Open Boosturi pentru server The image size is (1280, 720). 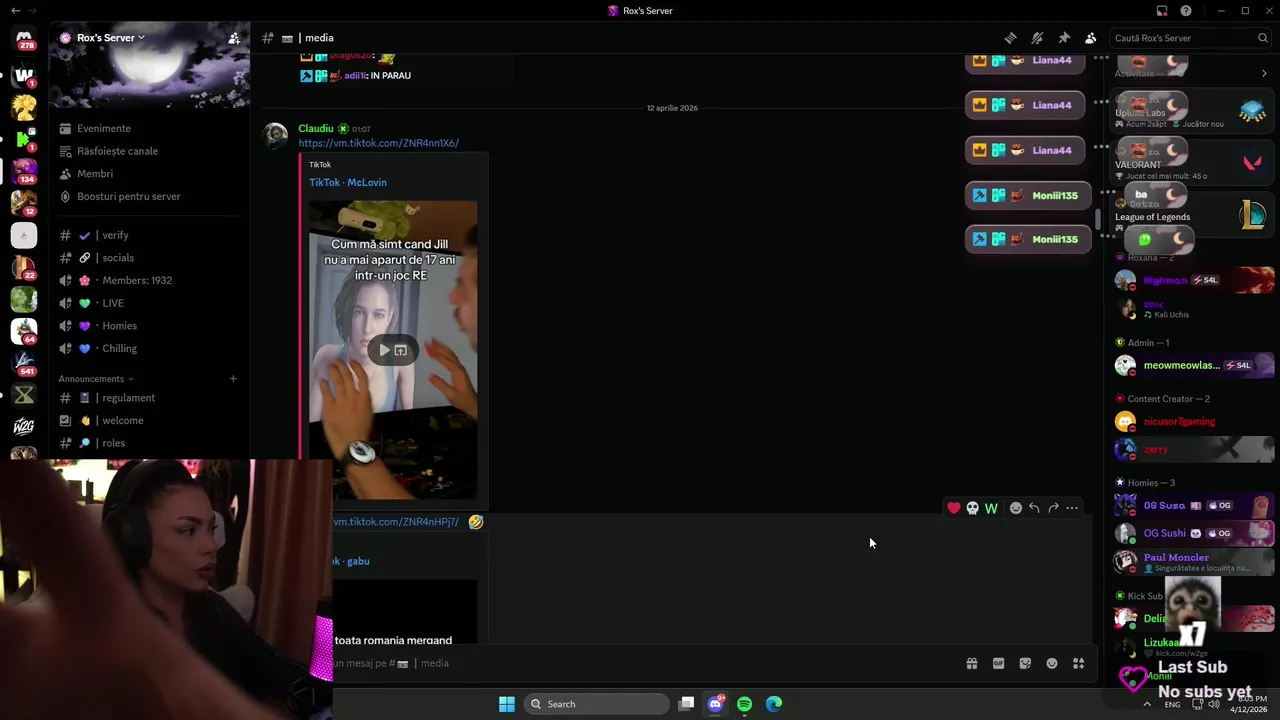129,196
